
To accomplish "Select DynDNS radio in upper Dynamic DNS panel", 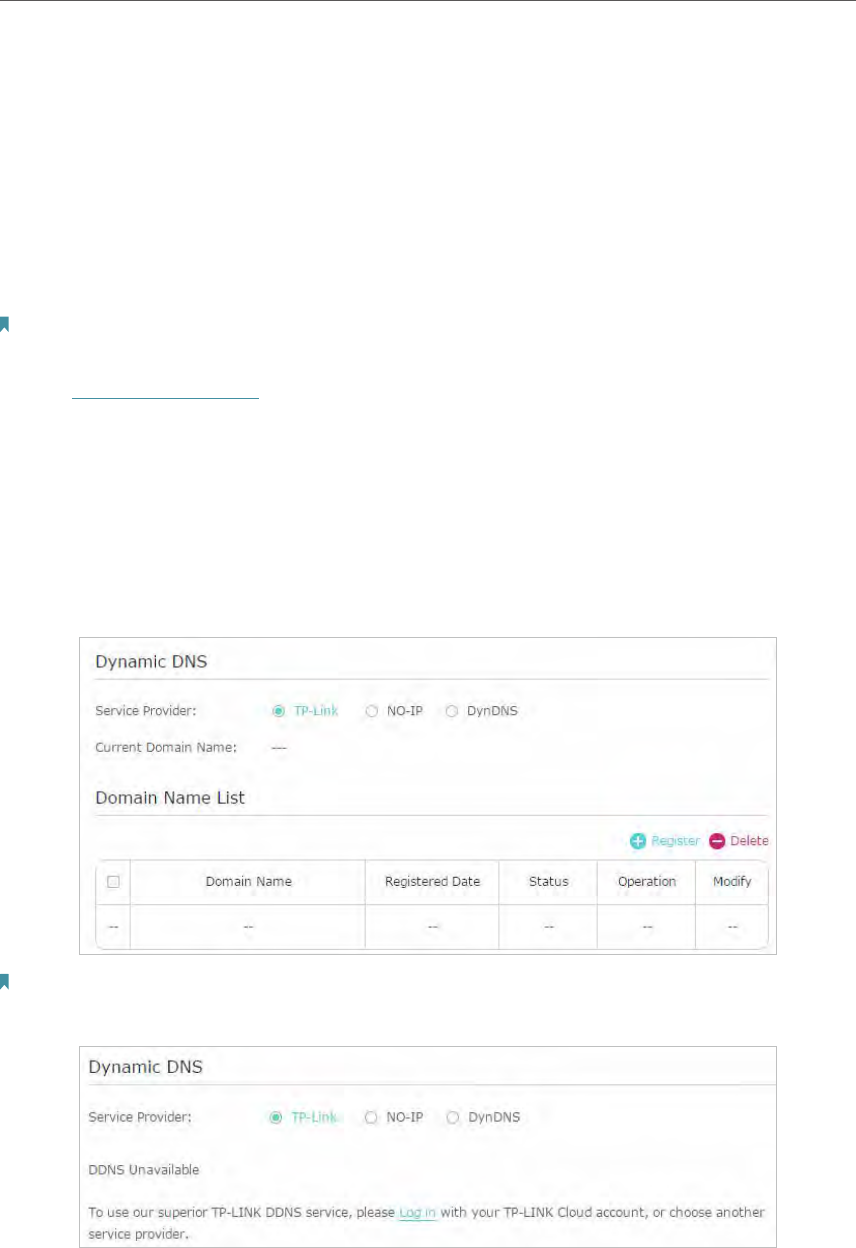I will click(x=451, y=711).
